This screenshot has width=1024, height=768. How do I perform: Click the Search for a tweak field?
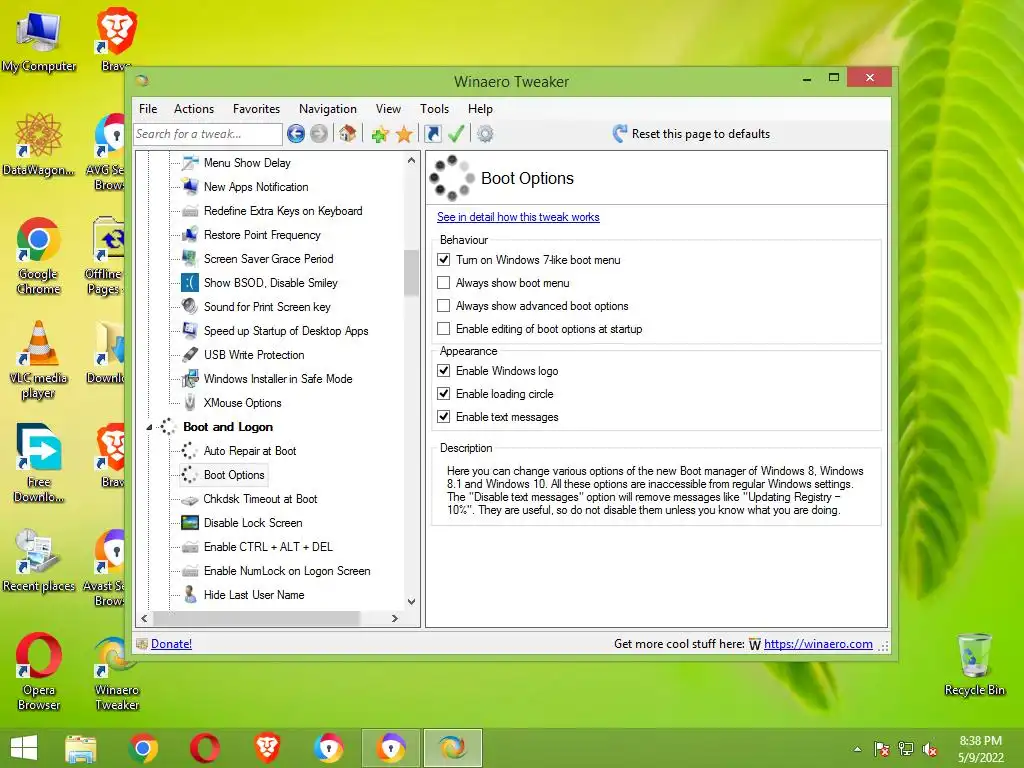[x=208, y=134]
